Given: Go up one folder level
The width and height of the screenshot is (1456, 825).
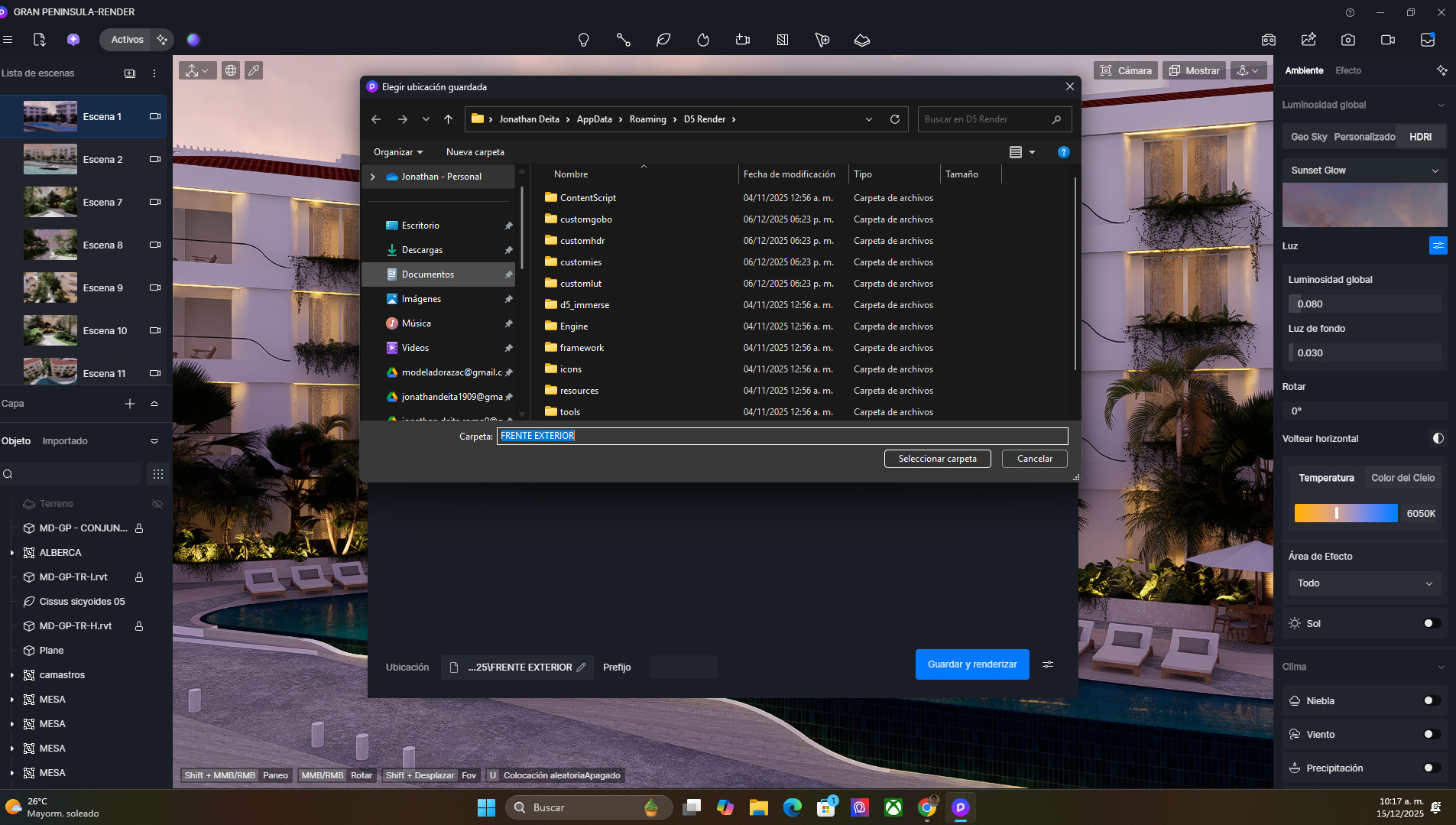Looking at the screenshot, I should point(449,119).
